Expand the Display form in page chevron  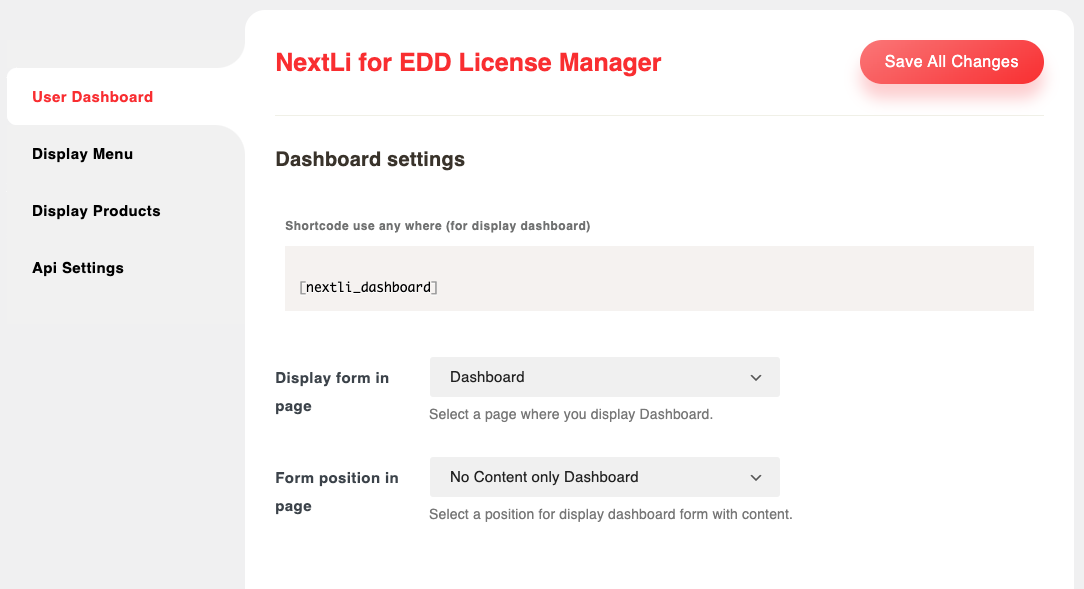coord(756,378)
